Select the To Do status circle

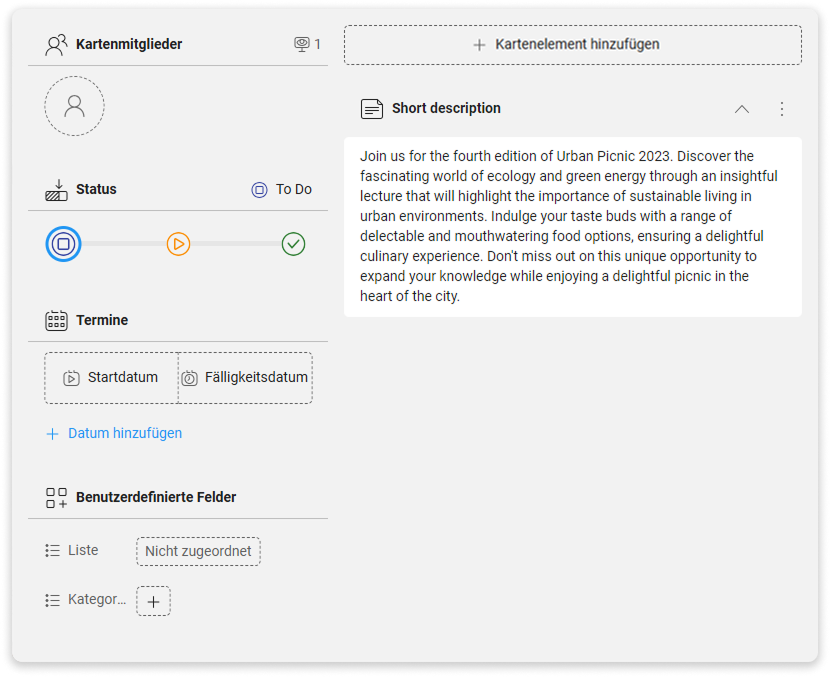click(x=63, y=244)
